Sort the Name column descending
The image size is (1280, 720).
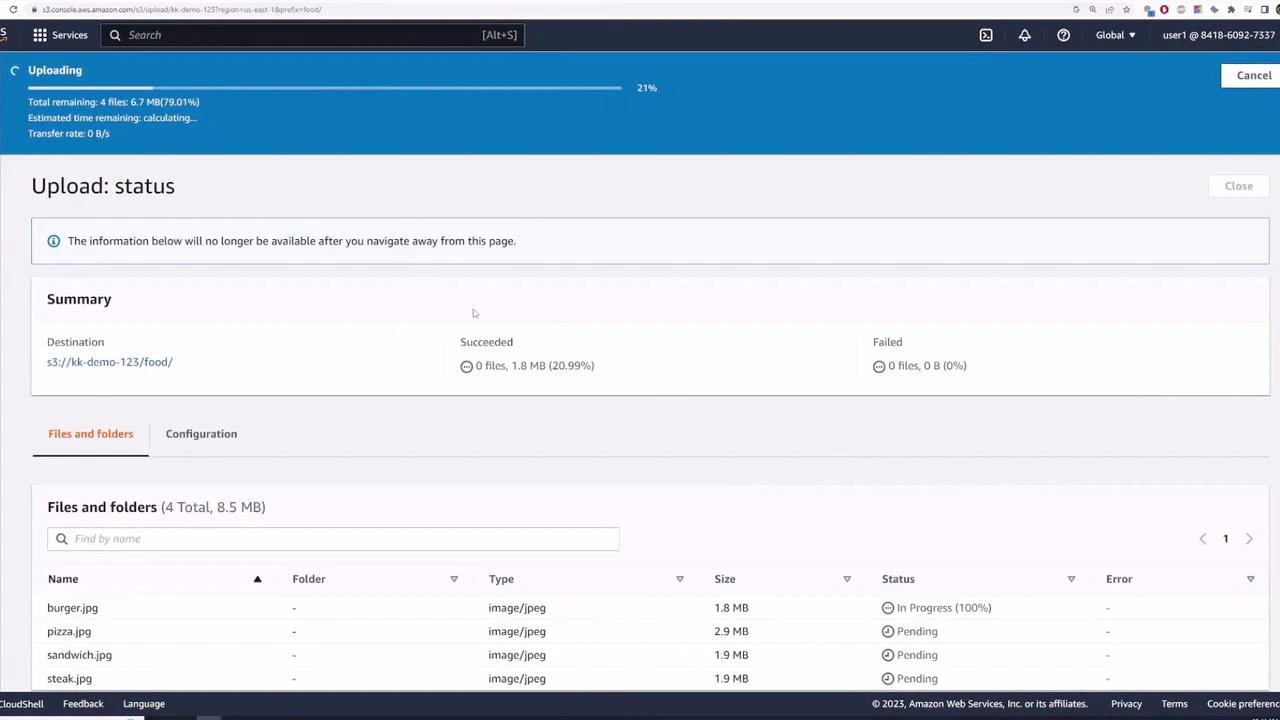[257, 578]
